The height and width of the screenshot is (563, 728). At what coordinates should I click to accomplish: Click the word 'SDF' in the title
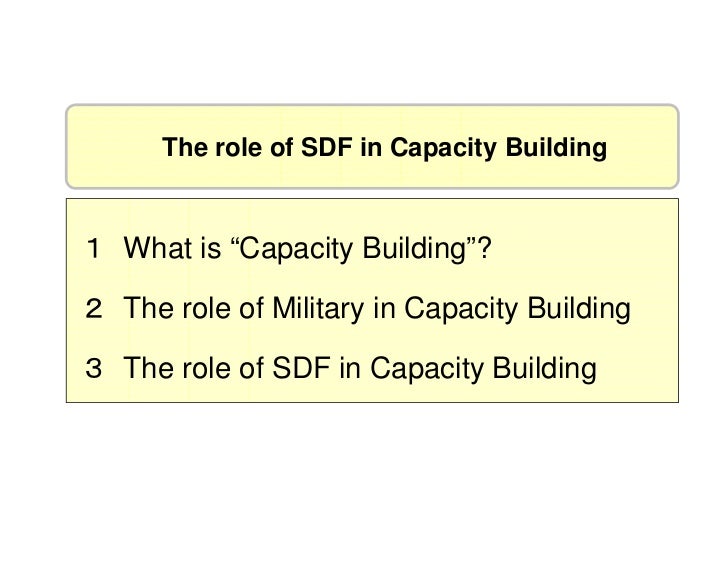(x=325, y=149)
